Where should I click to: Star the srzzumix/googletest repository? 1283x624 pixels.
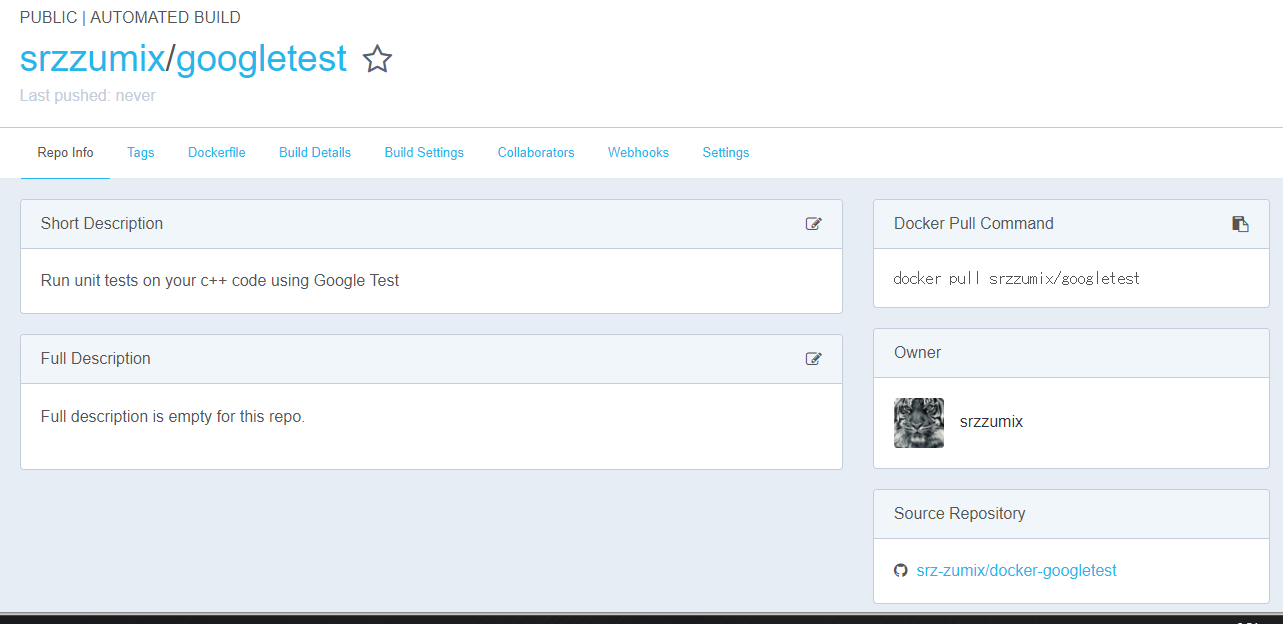(x=377, y=60)
